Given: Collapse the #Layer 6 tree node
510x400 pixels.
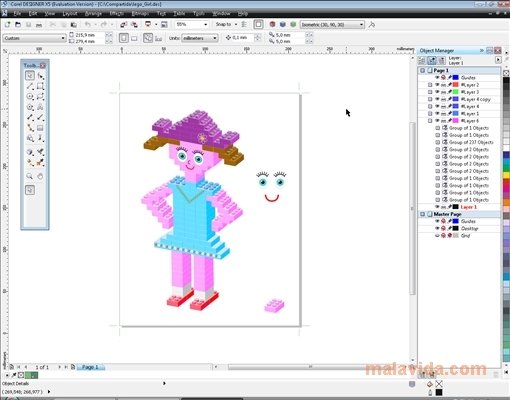Looking at the screenshot, I should pyautogui.click(x=430, y=121).
